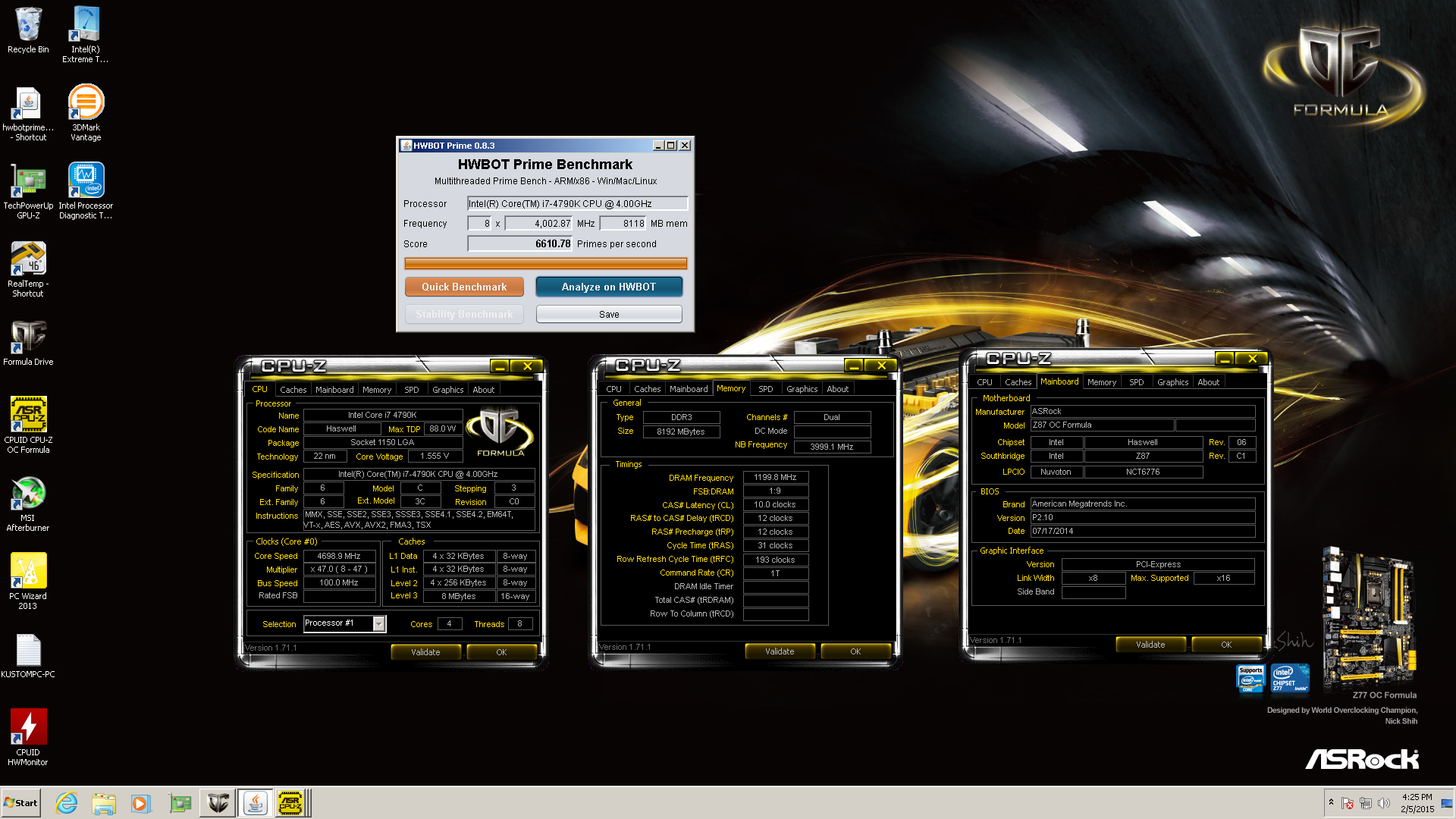Click GPU-Z taskbar icon
Image resolution: width=1456 pixels, height=819 pixels.
[x=180, y=803]
